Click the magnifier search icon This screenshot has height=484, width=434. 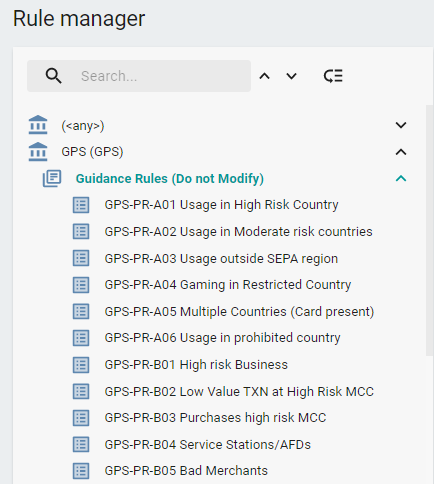pyautogui.click(x=53, y=76)
